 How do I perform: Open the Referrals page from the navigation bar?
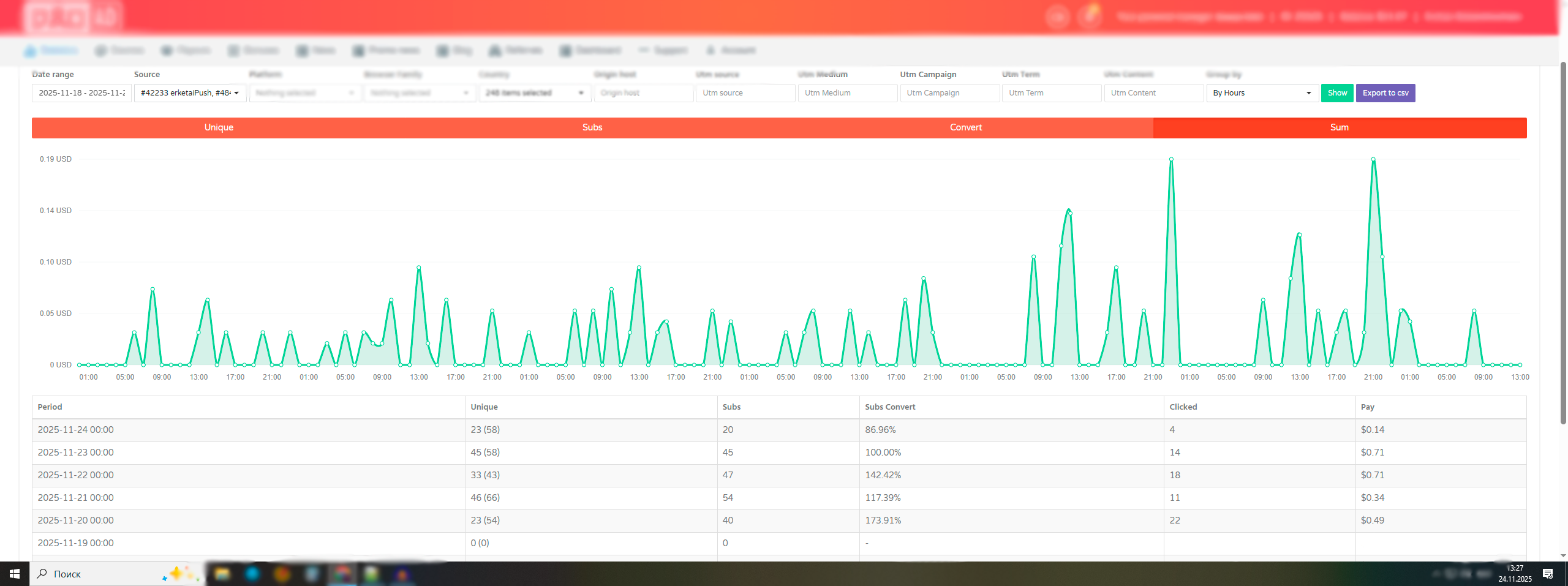[x=516, y=50]
